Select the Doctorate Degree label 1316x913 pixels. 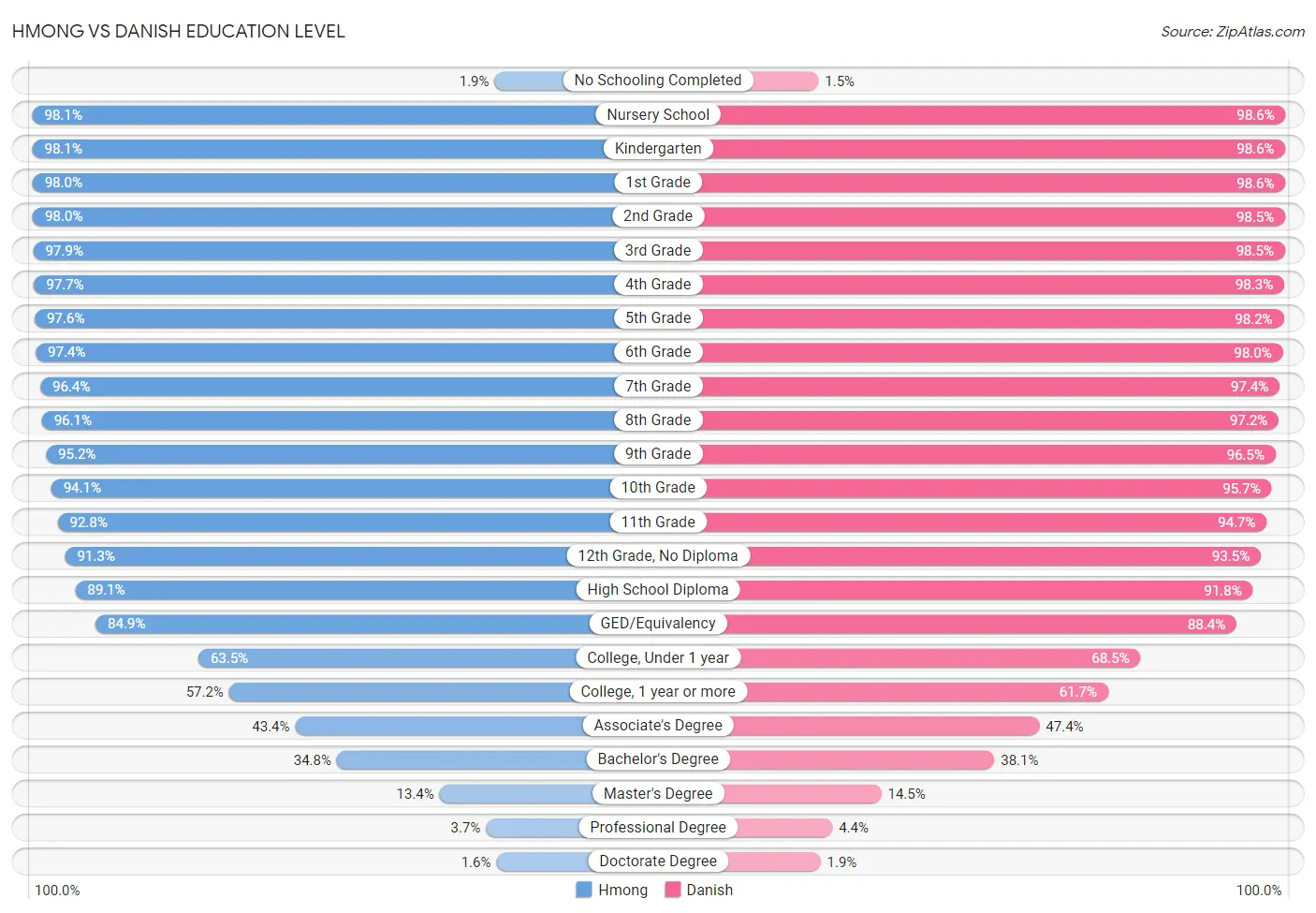[658, 861]
